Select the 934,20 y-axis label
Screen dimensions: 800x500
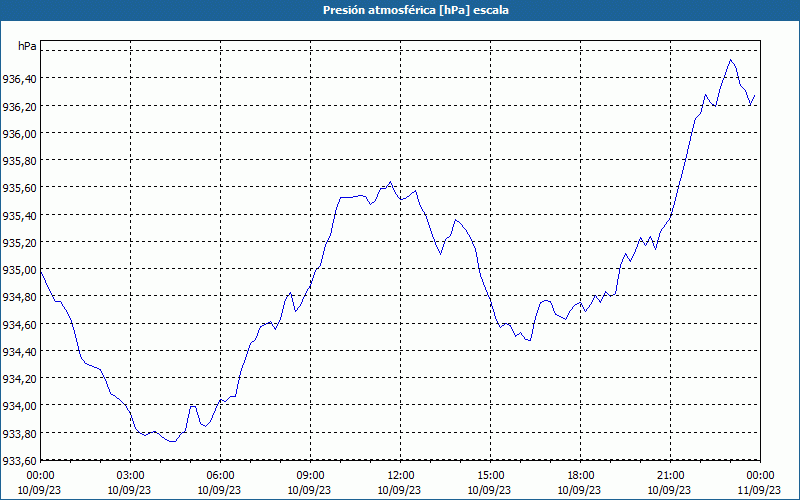pos(19,379)
